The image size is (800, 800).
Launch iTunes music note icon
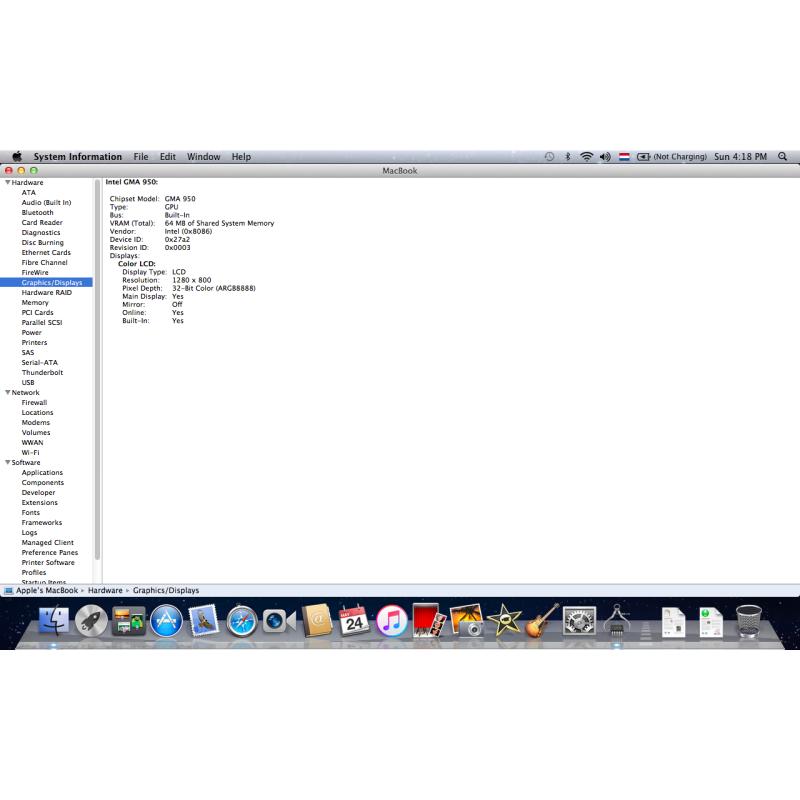392,621
